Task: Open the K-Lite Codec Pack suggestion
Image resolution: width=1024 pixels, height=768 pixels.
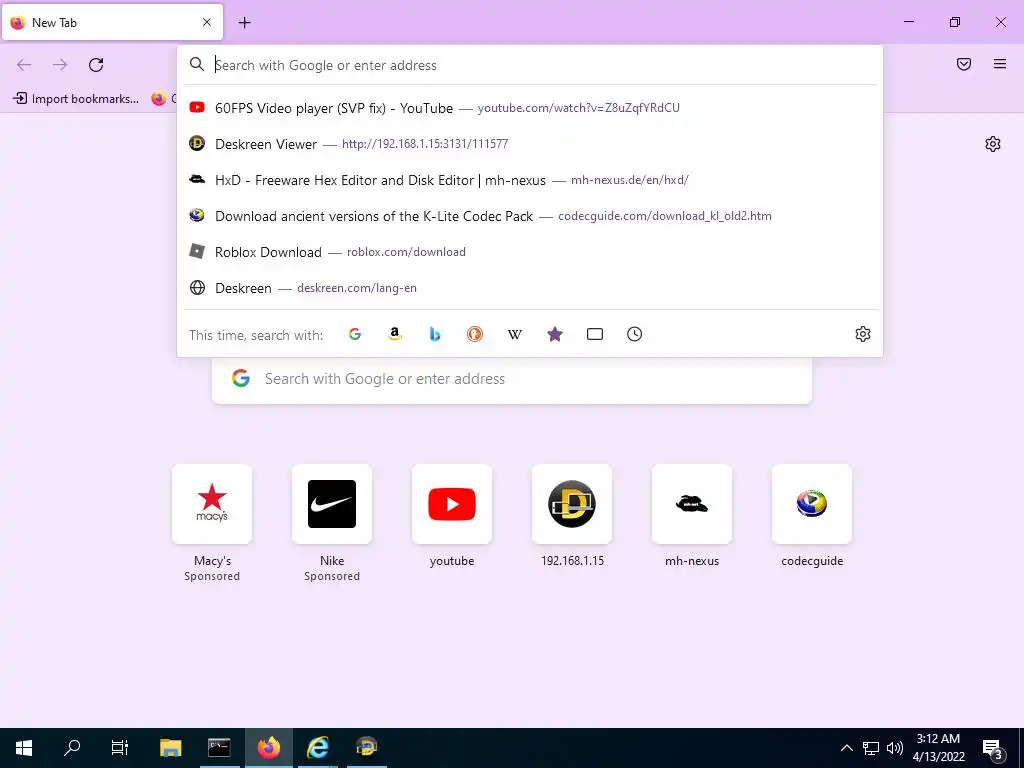Action: 530,216
